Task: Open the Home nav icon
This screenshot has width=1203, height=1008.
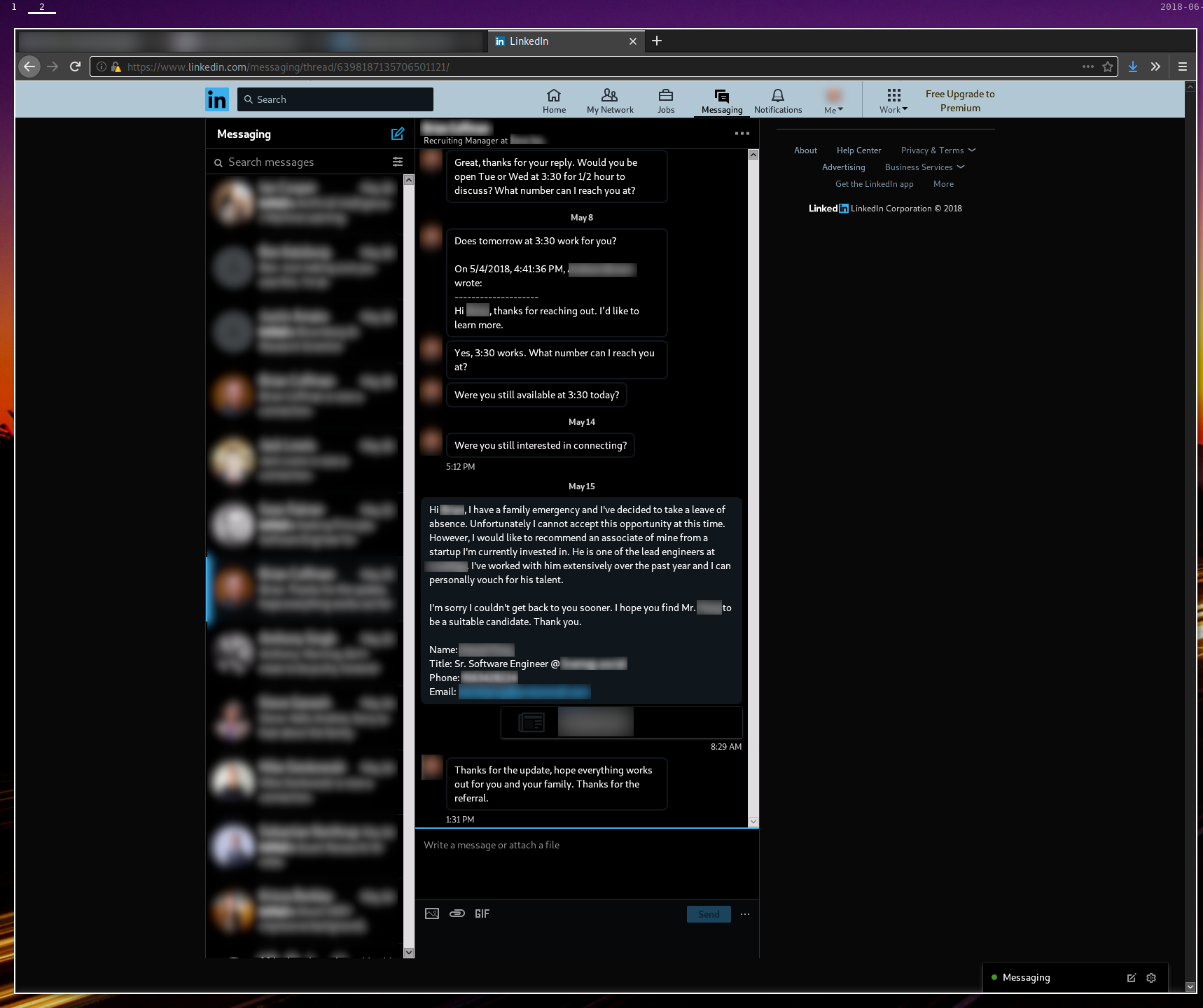Action: coord(554,100)
